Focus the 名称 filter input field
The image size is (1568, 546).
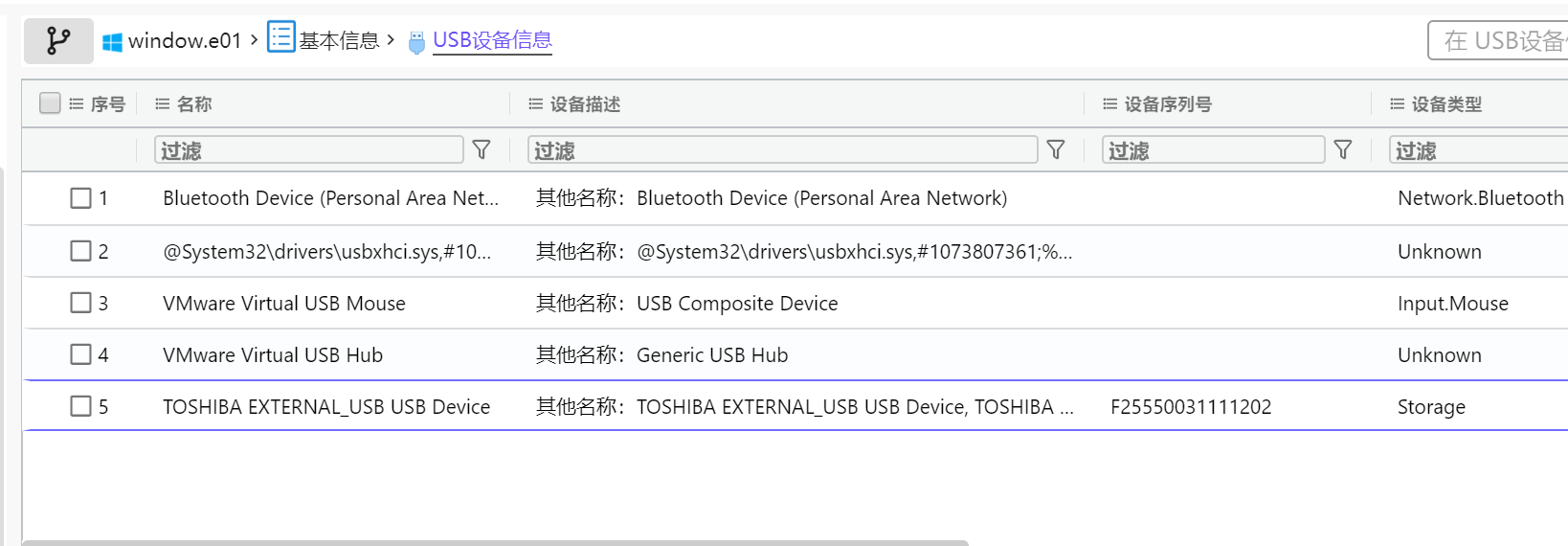308,149
